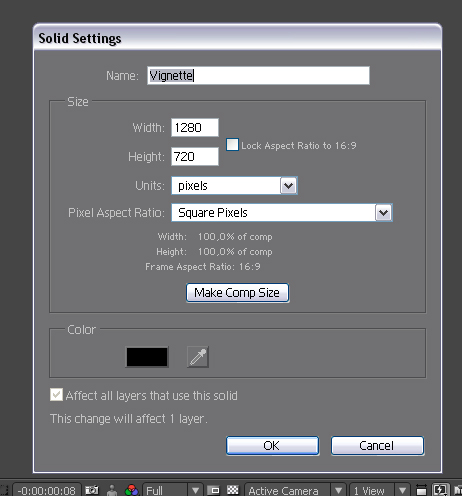Enable Lock Aspect Ratio to 16:9
The image size is (462, 496).
pos(232,145)
